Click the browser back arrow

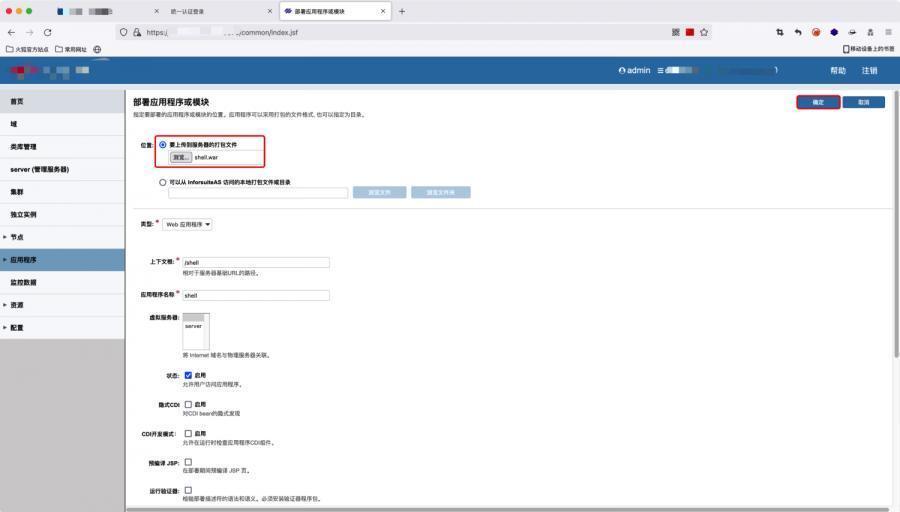(x=11, y=32)
